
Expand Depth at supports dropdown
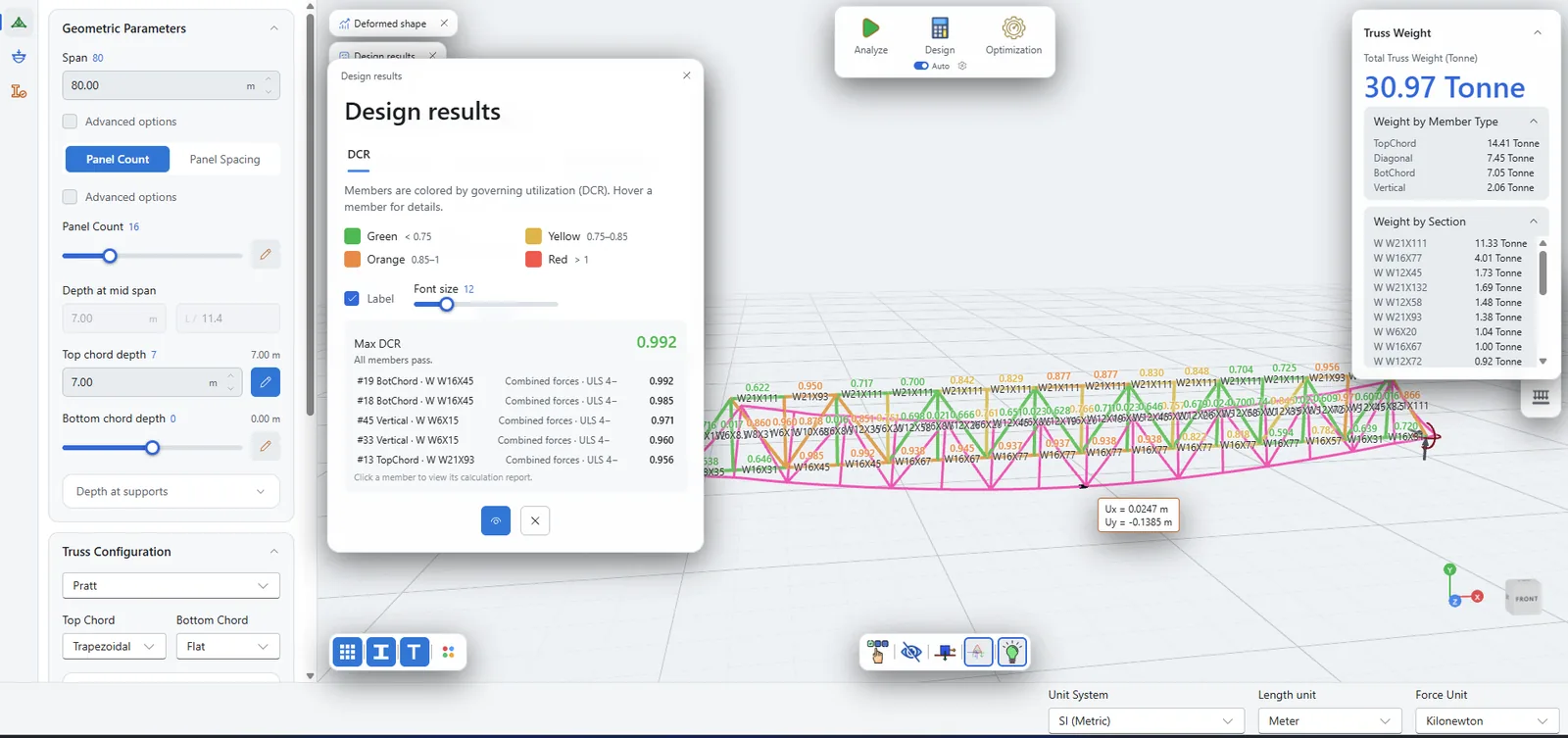click(171, 492)
